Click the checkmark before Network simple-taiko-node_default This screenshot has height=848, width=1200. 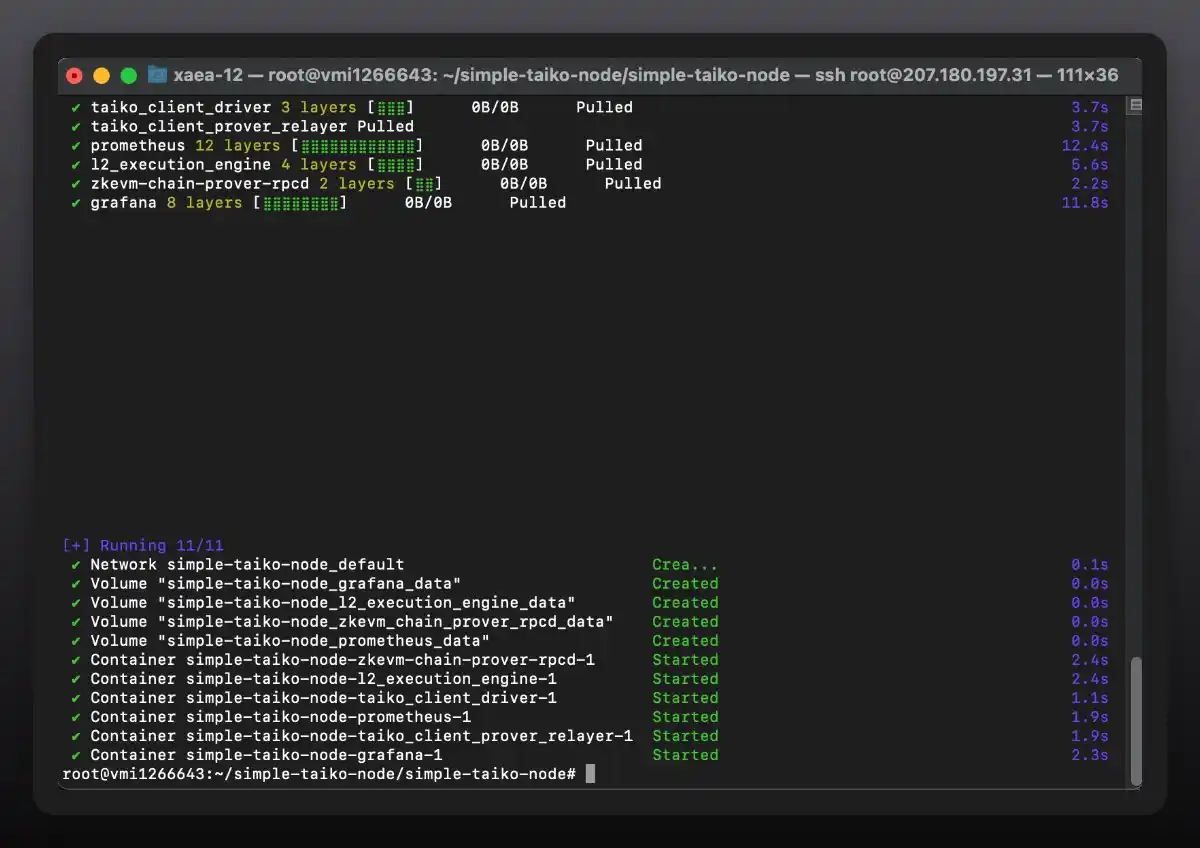point(76,565)
